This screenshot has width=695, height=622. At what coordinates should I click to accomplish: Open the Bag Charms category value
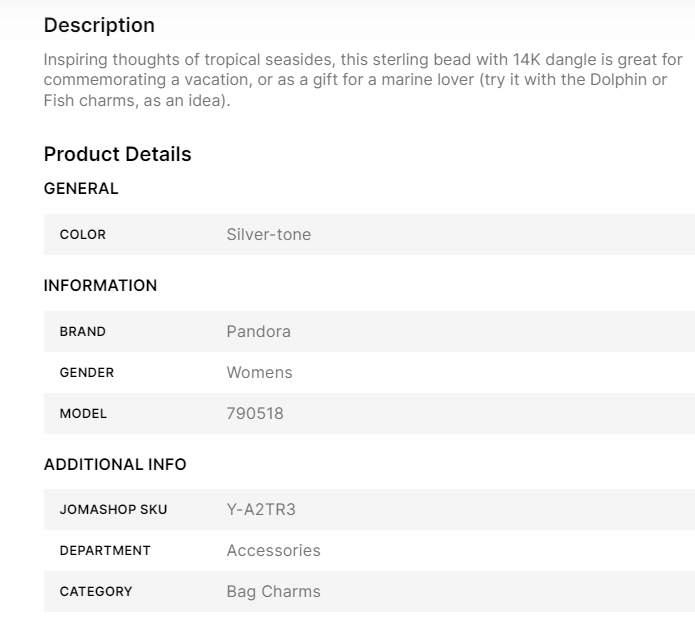273,591
